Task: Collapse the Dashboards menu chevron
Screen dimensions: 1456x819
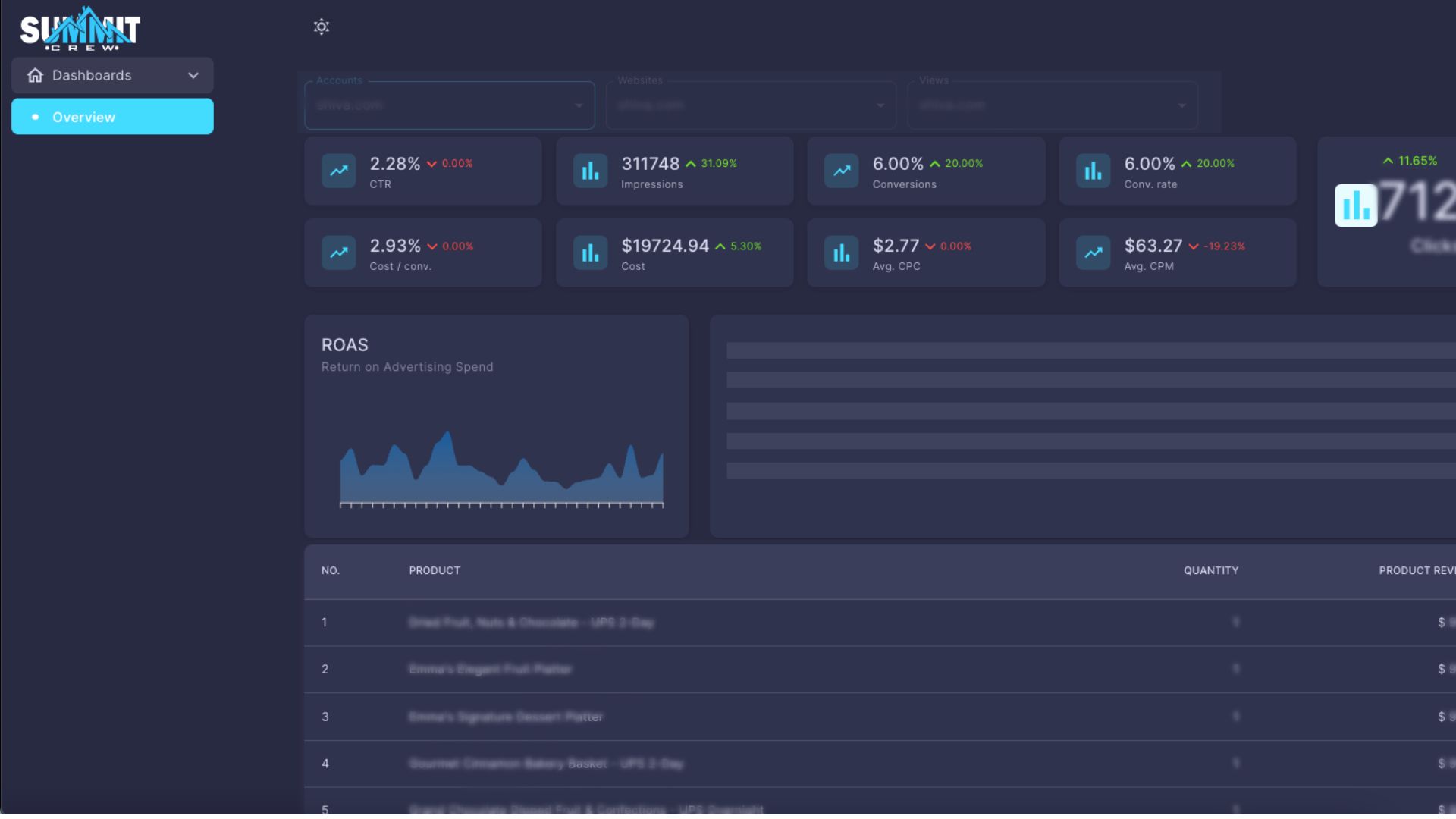Action: pyautogui.click(x=193, y=75)
